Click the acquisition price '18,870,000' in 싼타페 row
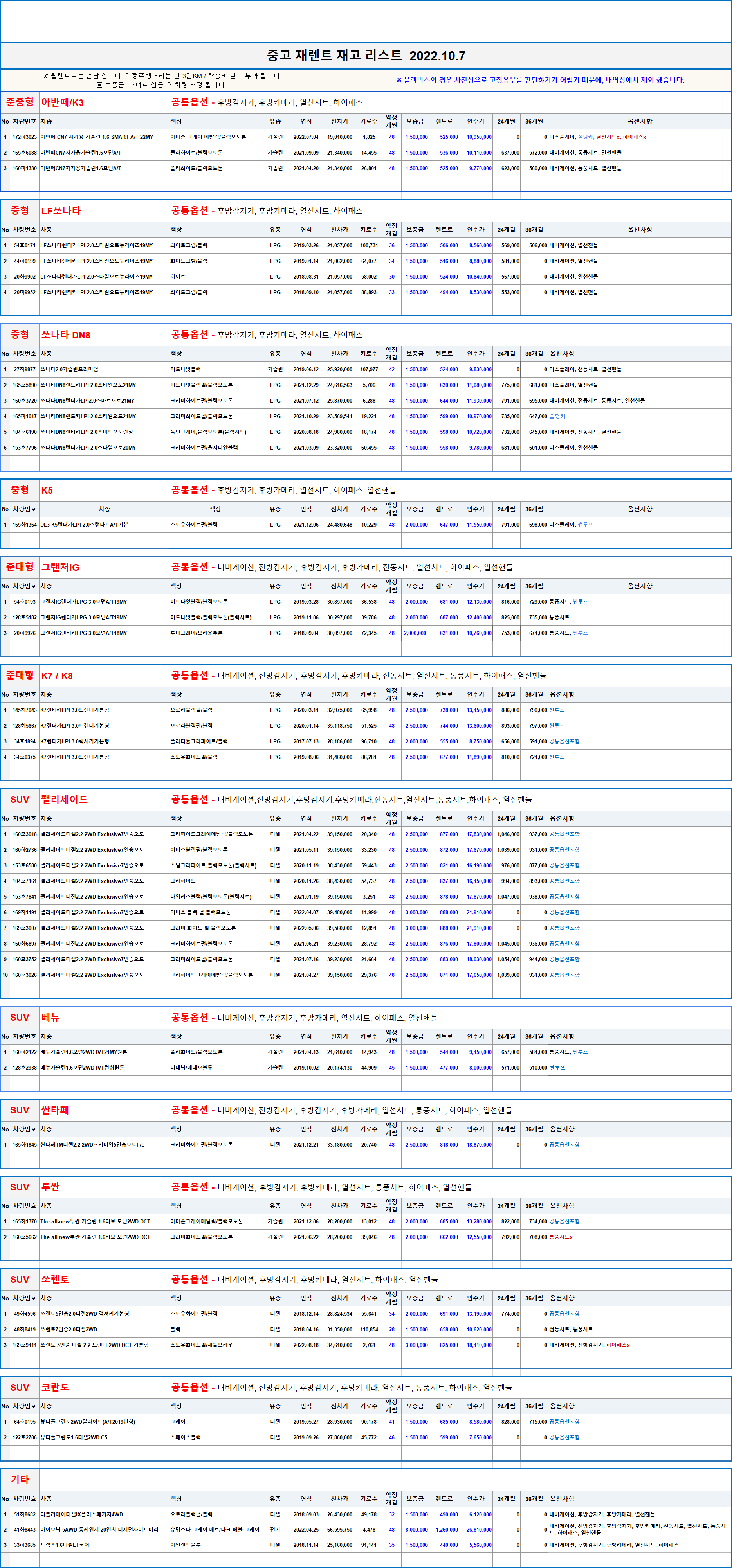The width and height of the screenshot is (732, 1568). [479, 1144]
